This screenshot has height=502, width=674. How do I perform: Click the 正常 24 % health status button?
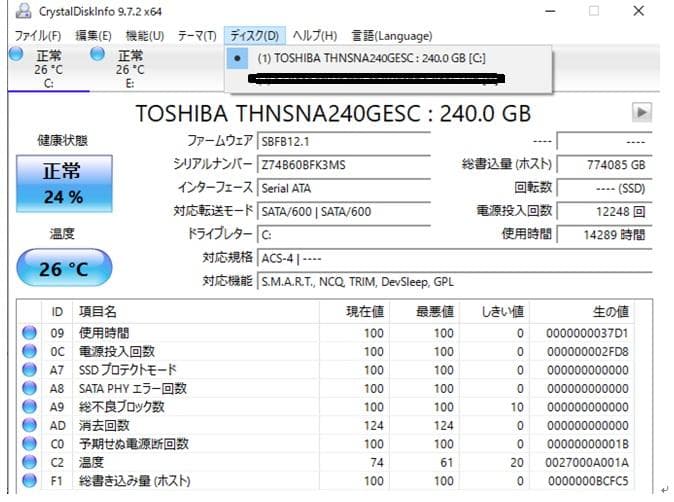point(64,184)
